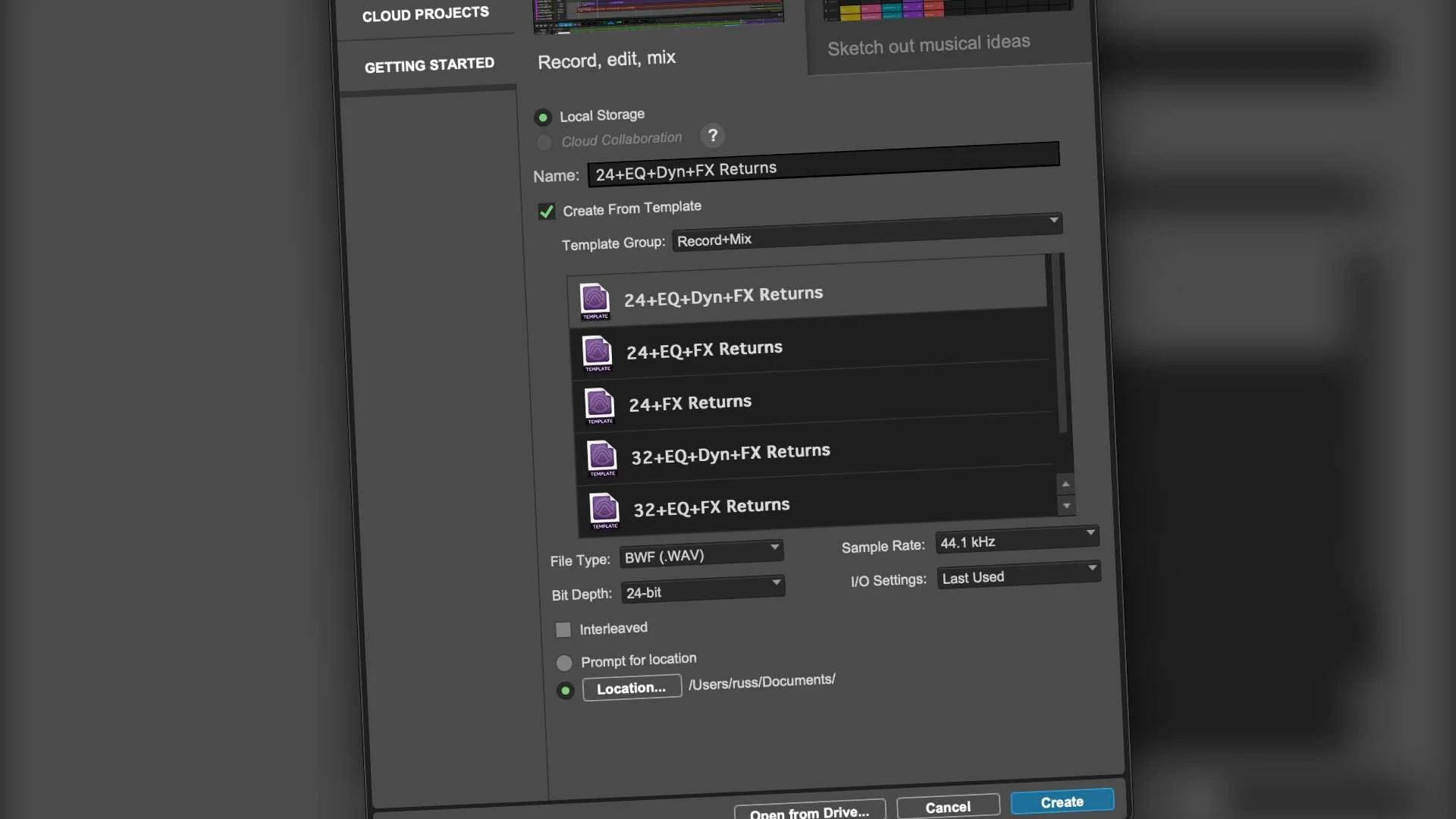Click the template list scroll up arrow
Viewport: 1456px width, 819px height.
point(1065,484)
